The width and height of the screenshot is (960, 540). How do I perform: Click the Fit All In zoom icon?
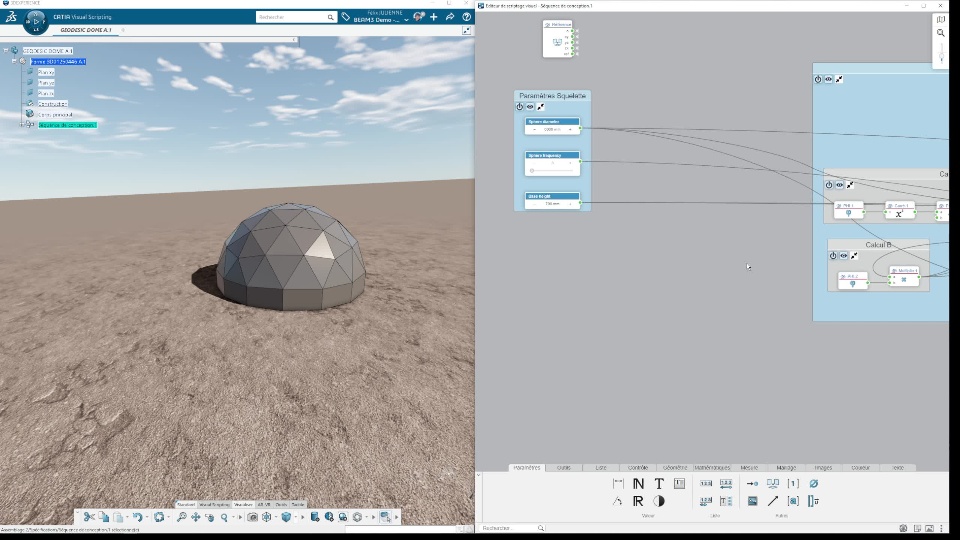click(x=181, y=517)
